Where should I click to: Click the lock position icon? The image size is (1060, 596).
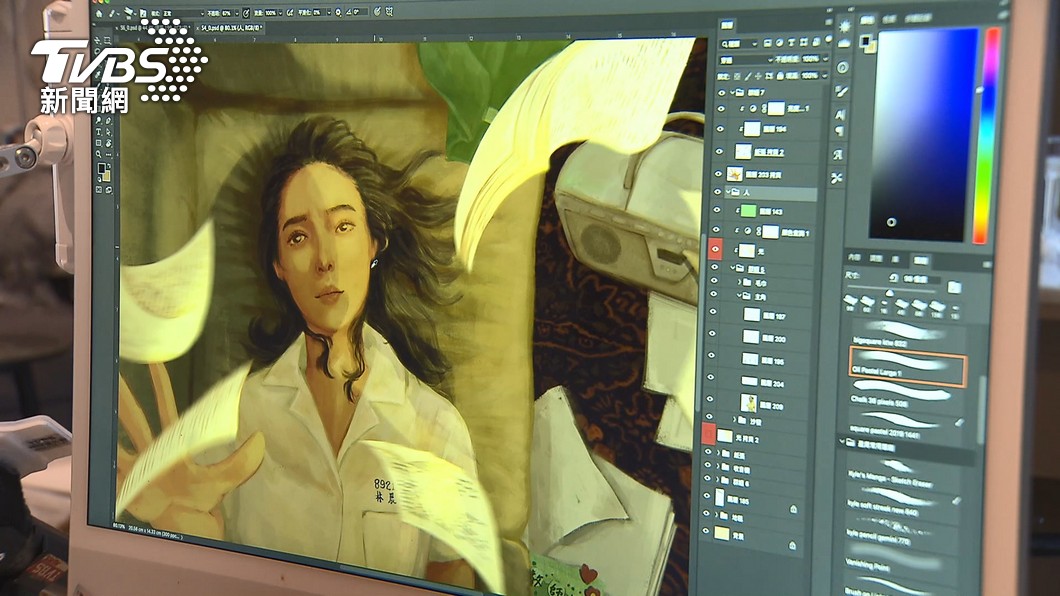[x=758, y=76]
